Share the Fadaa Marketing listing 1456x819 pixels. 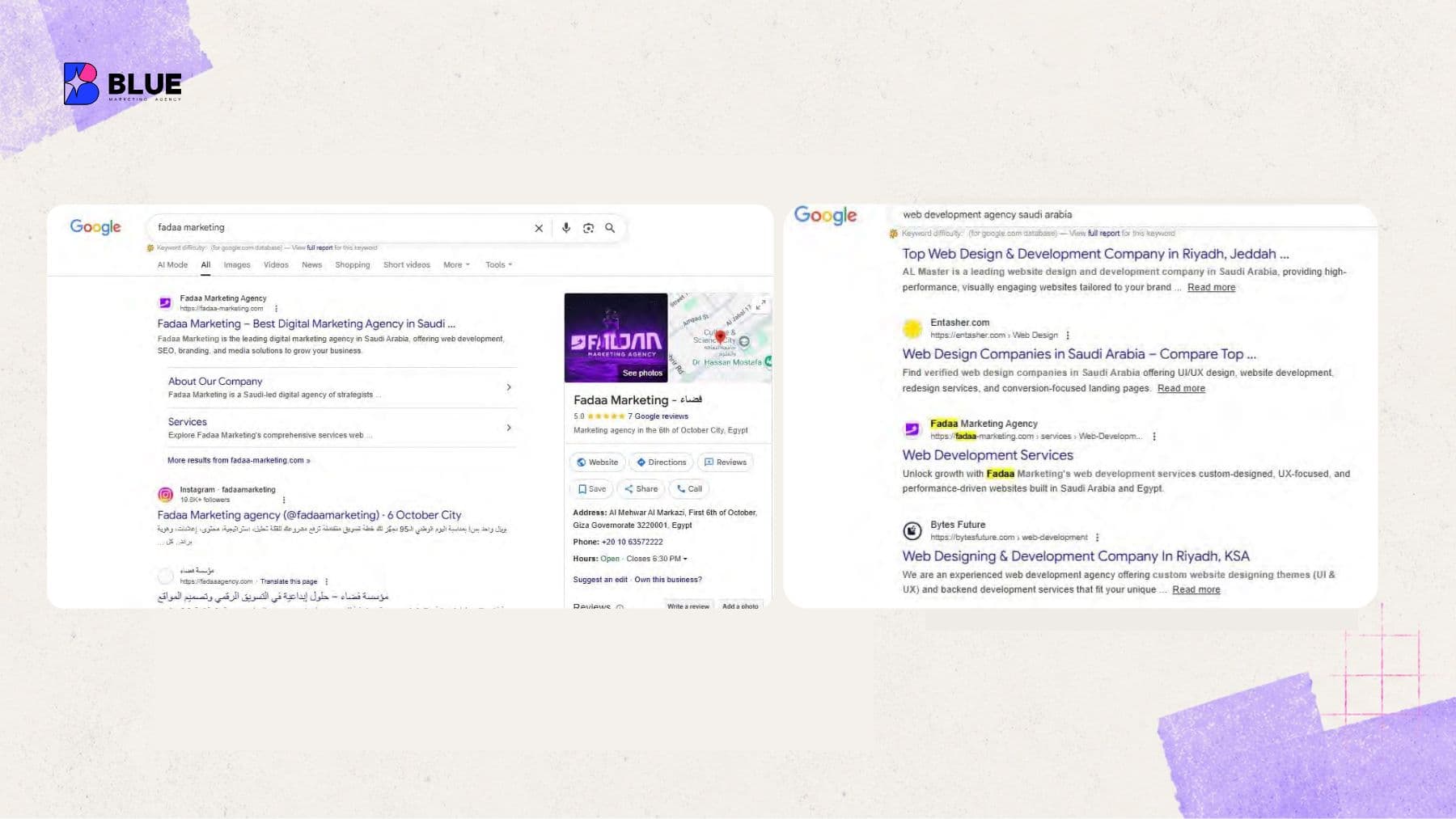641,489
